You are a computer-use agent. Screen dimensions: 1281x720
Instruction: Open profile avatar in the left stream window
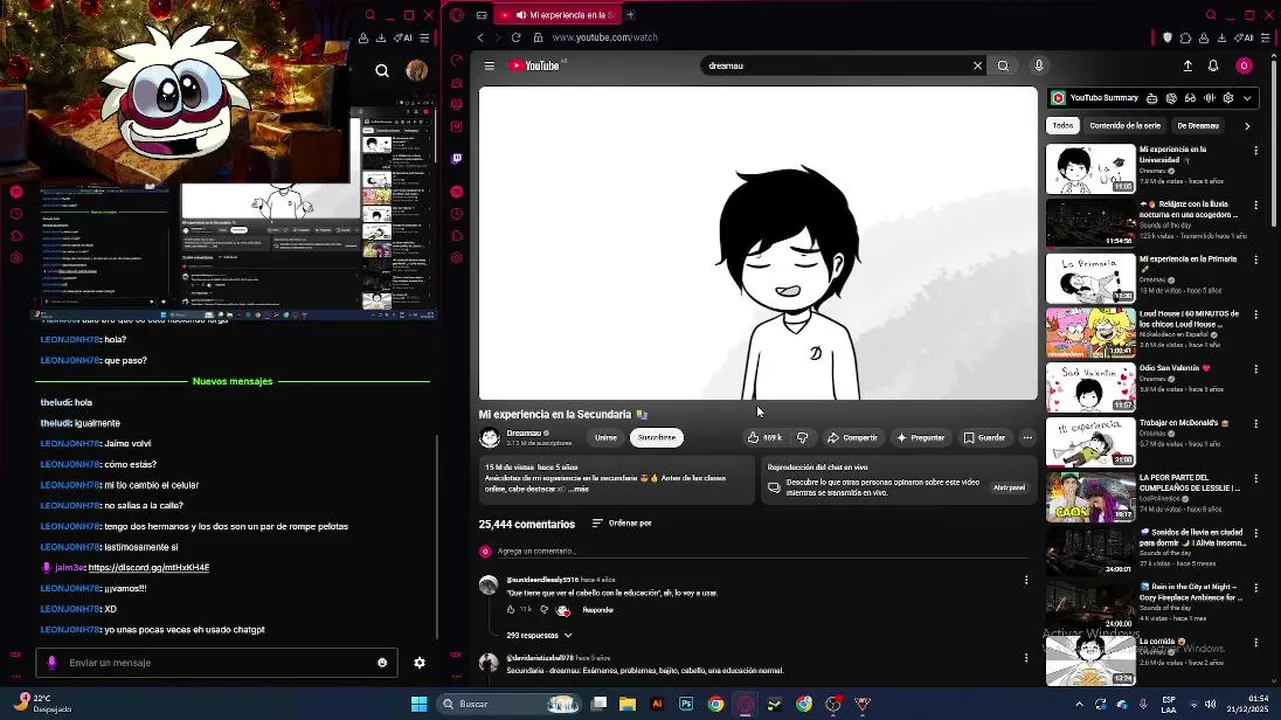pos(417,70)
